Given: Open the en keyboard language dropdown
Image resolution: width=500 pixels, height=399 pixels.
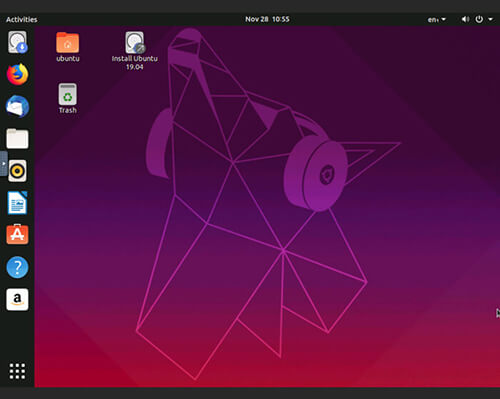Looking at the screenshot, I should click(437, 19).
